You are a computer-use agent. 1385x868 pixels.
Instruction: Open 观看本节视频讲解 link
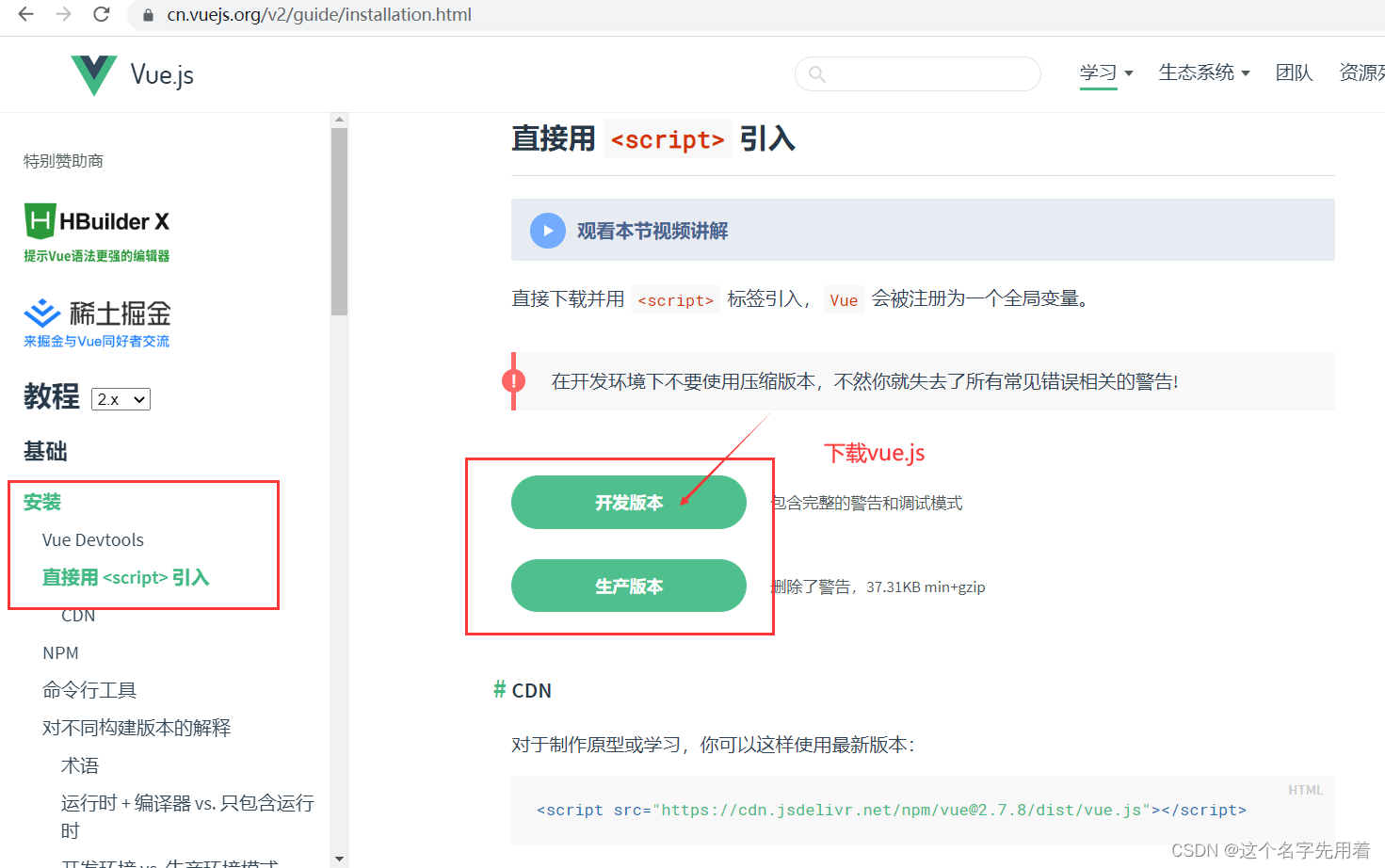652,231
